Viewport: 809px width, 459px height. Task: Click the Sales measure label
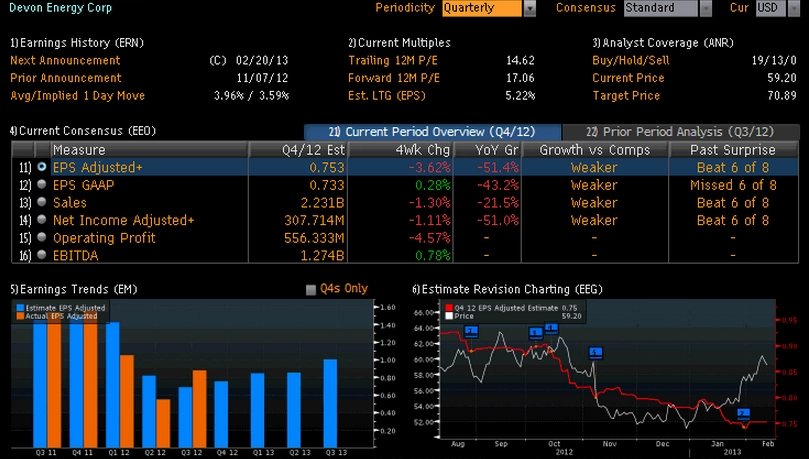(x=70, y=202)
